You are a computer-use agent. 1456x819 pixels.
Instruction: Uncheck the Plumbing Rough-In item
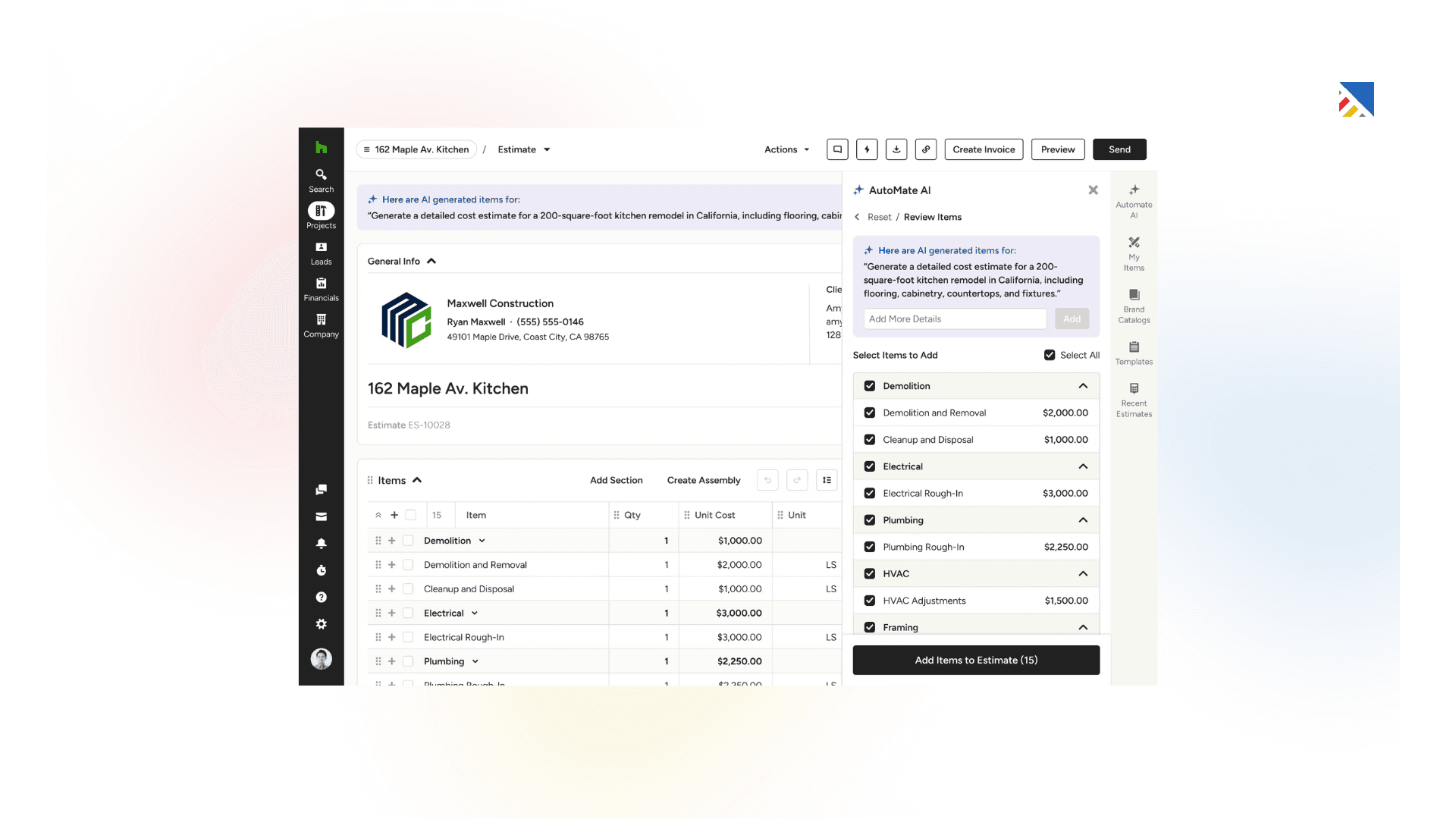[x=870, y=547]
